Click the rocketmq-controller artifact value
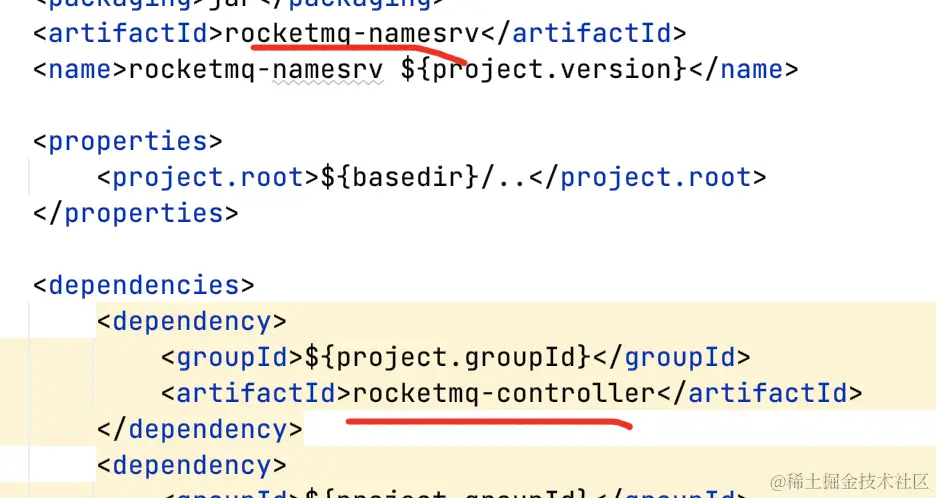The image size is (936, 498). tap(504, 394)
